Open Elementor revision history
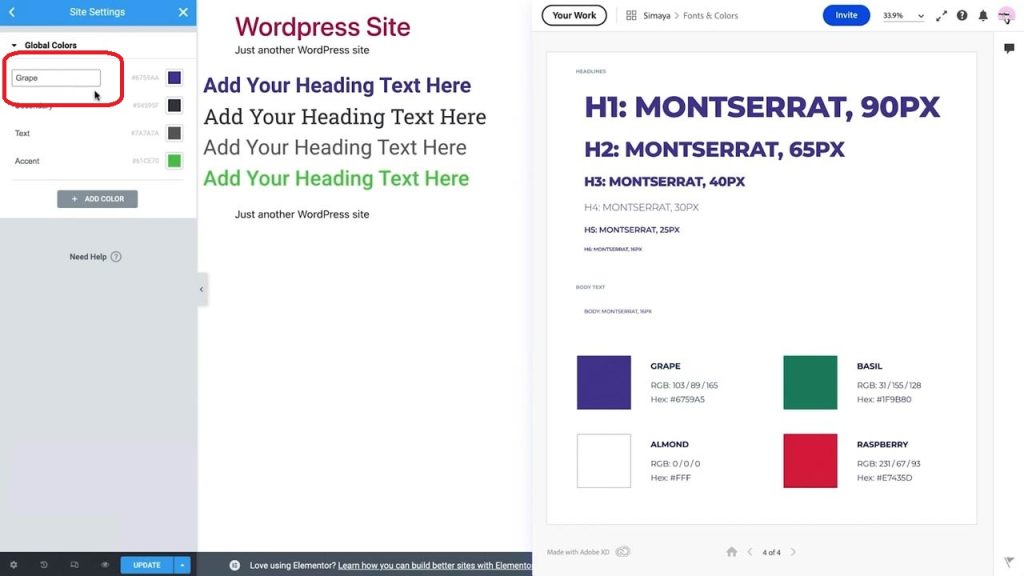This screenshot has width=1024, height=576. [44, 565]
